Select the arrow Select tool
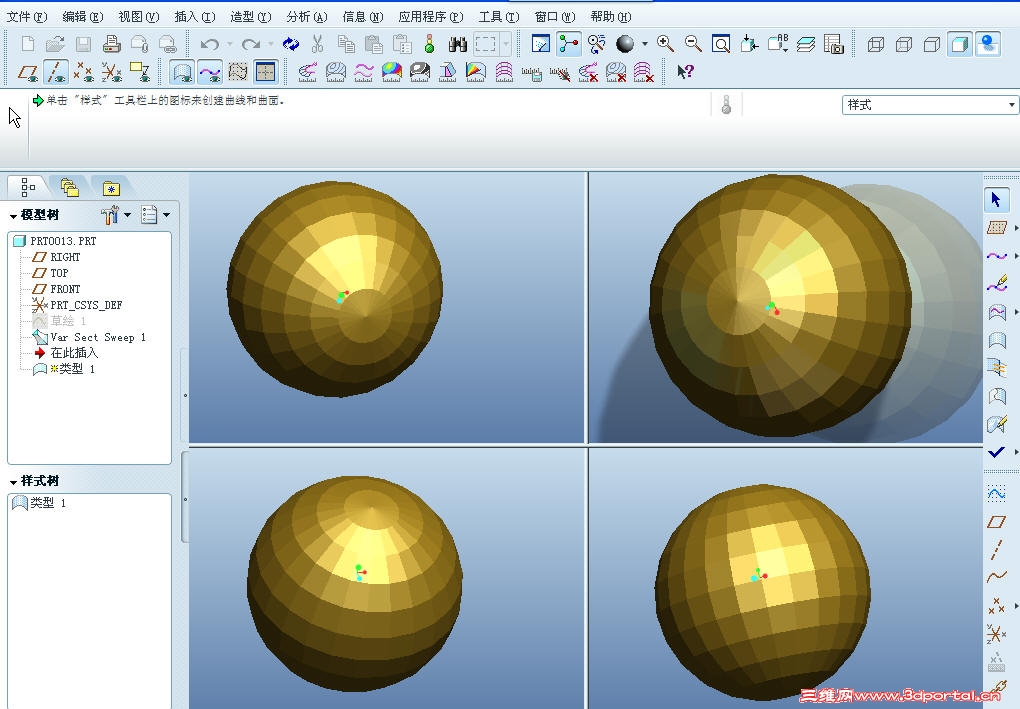This screenshot has height=709, width=1020. tap(996, 200)
